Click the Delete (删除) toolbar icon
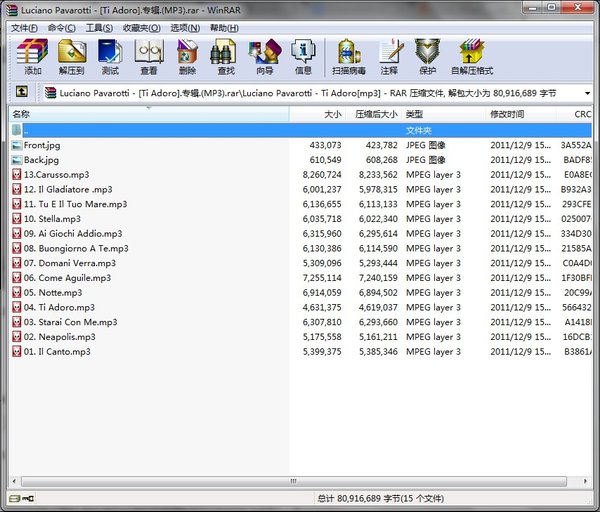This screenshot has width=600, height=512. [188, 51]
